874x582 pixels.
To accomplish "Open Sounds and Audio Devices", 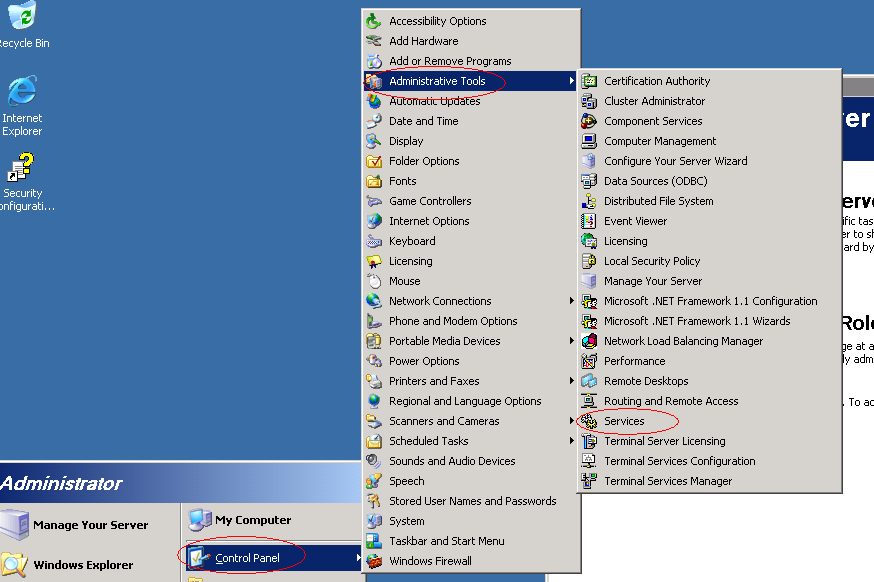I will coord(470,462).
